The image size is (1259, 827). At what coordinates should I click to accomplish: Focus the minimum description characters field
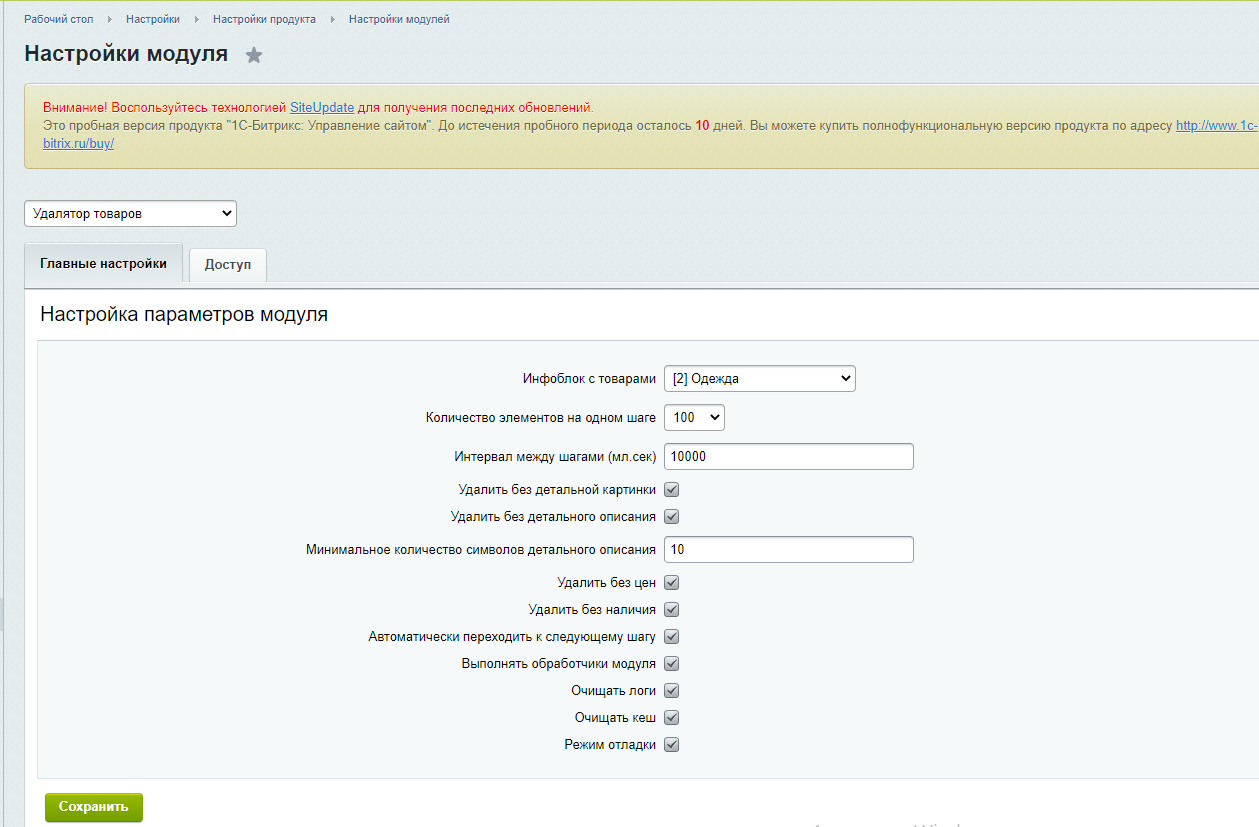(x=788, y=549)
